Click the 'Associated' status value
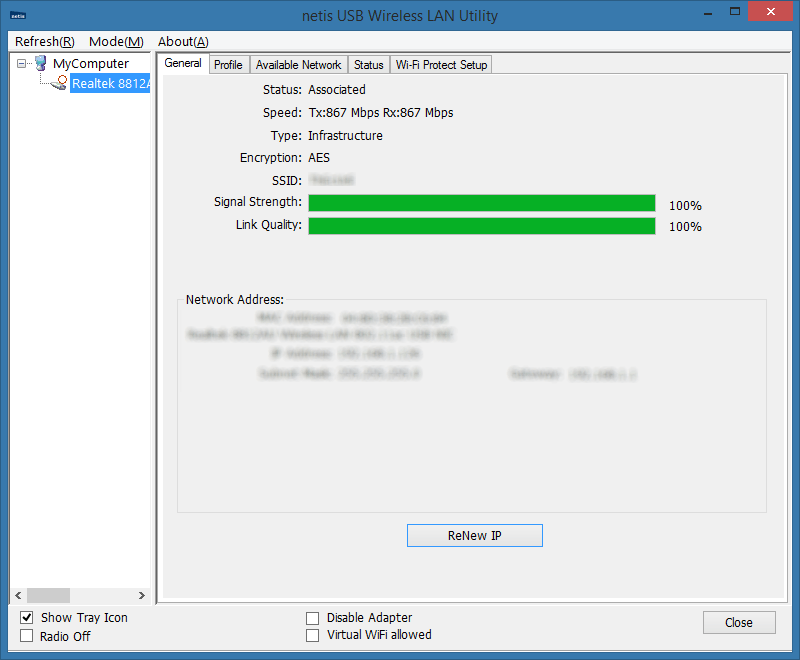 click(x=337, y=90)
